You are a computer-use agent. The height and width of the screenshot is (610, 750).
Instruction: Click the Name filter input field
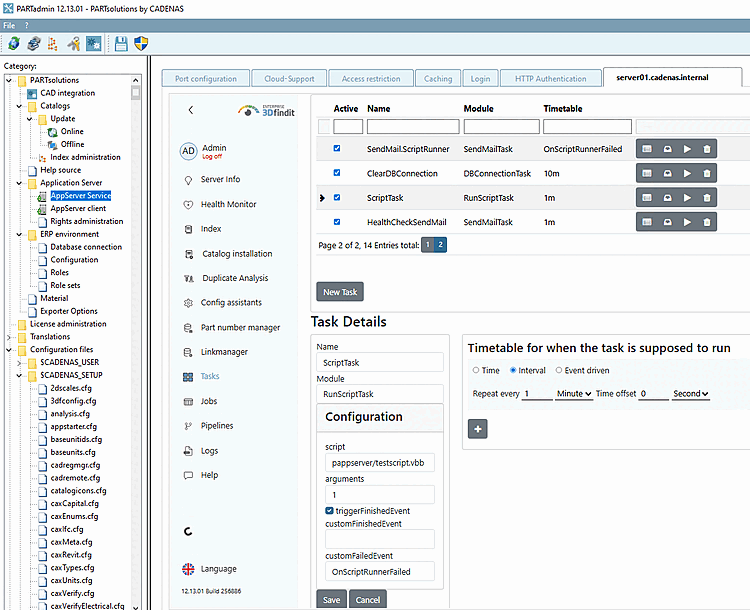click(x=413, y=127)
